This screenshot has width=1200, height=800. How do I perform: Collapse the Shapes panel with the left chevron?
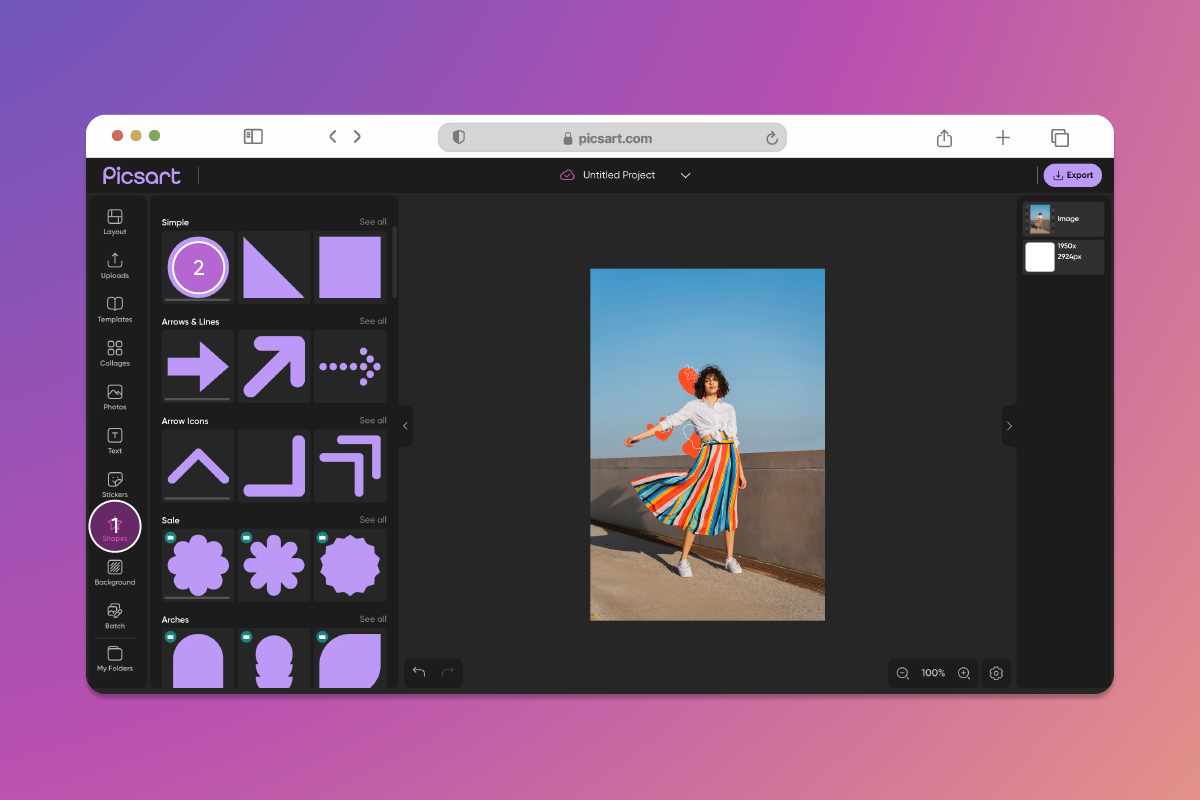click(x=404, y=426)
